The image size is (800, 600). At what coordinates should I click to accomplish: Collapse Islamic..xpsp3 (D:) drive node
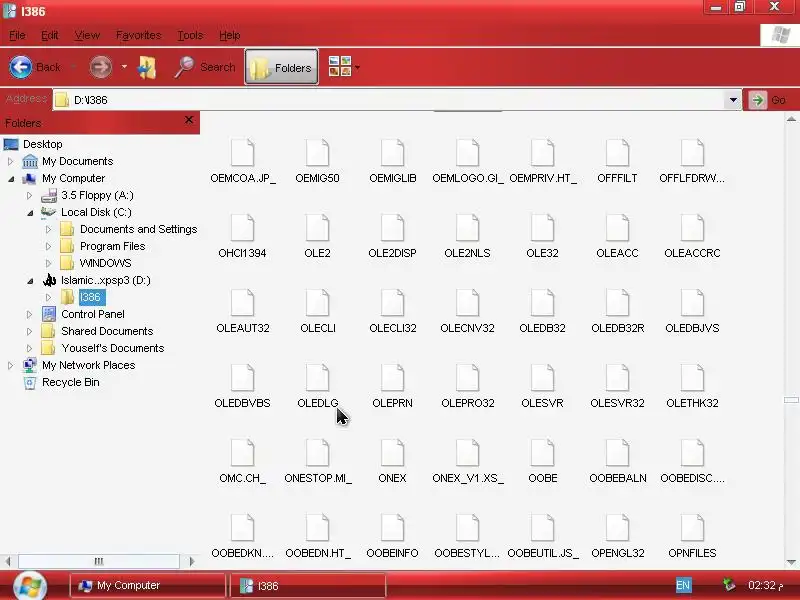click(30, 281)
